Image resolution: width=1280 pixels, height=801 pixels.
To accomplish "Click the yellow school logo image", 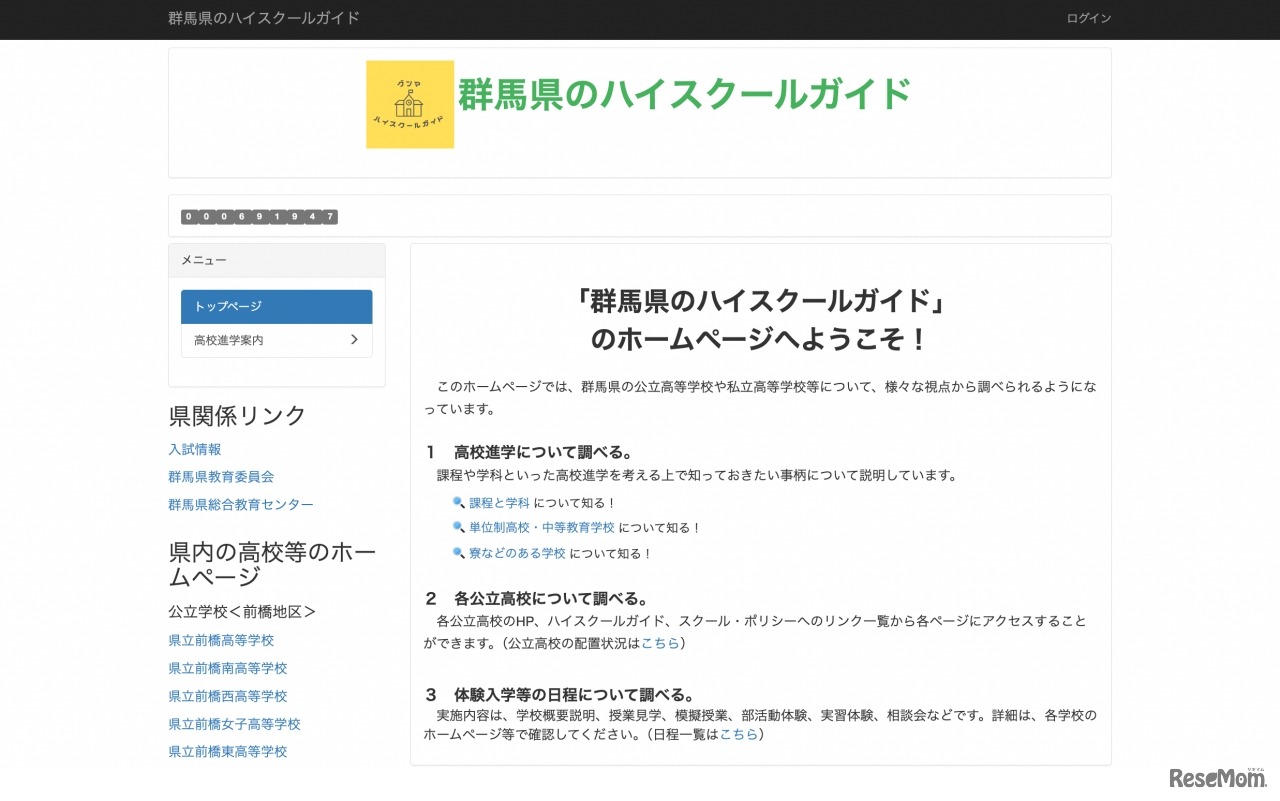I will coord(409,104).
